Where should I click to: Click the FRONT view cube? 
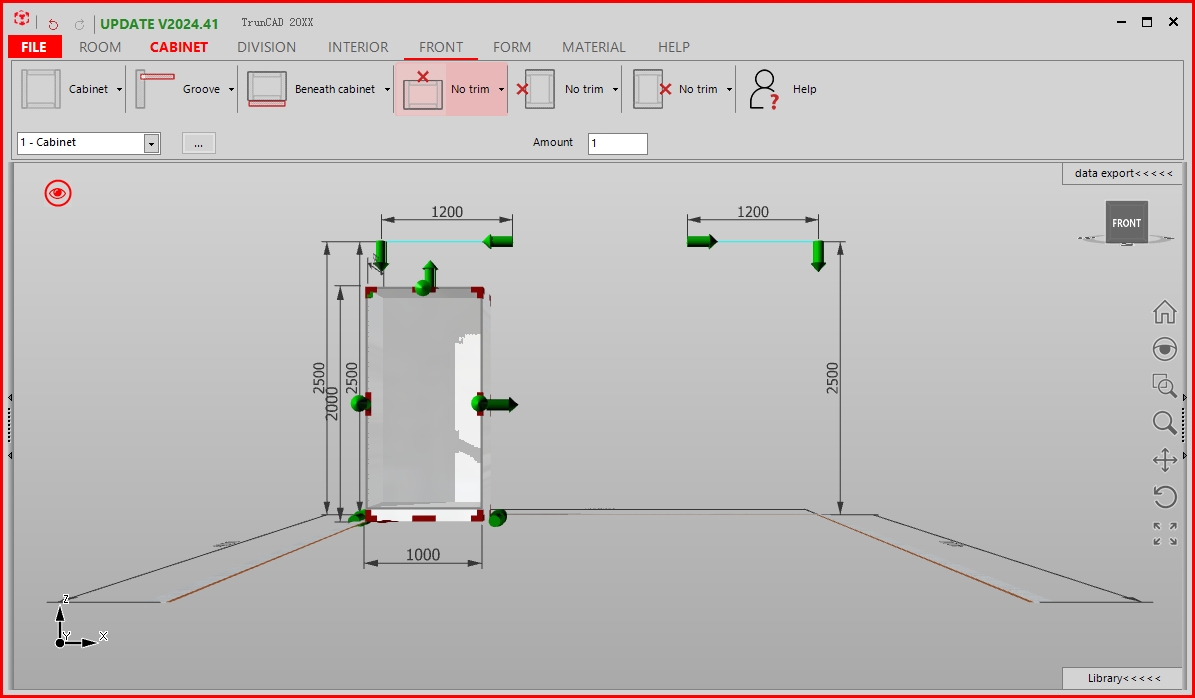(1126, 223)
